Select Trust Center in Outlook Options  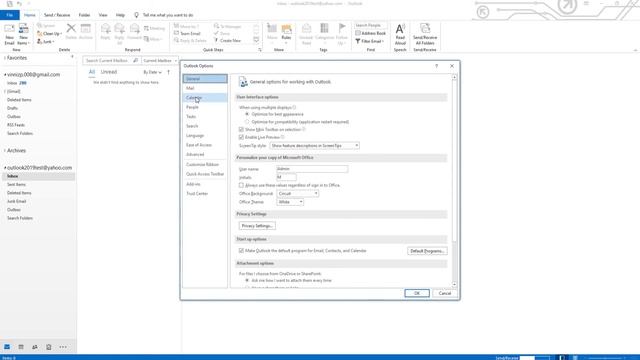coord(205,193)
